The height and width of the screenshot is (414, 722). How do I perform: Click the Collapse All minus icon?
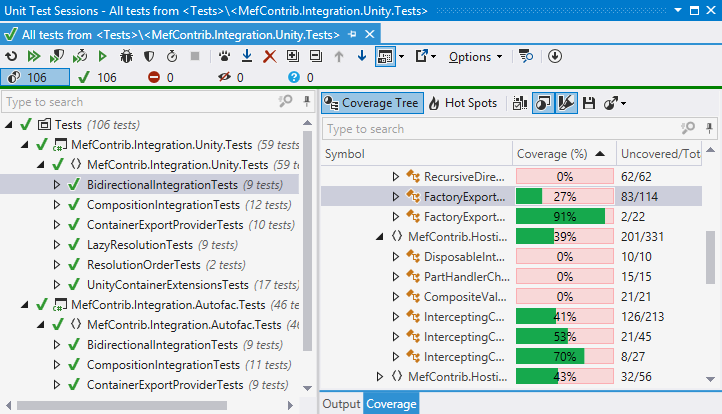coord(315,56)
